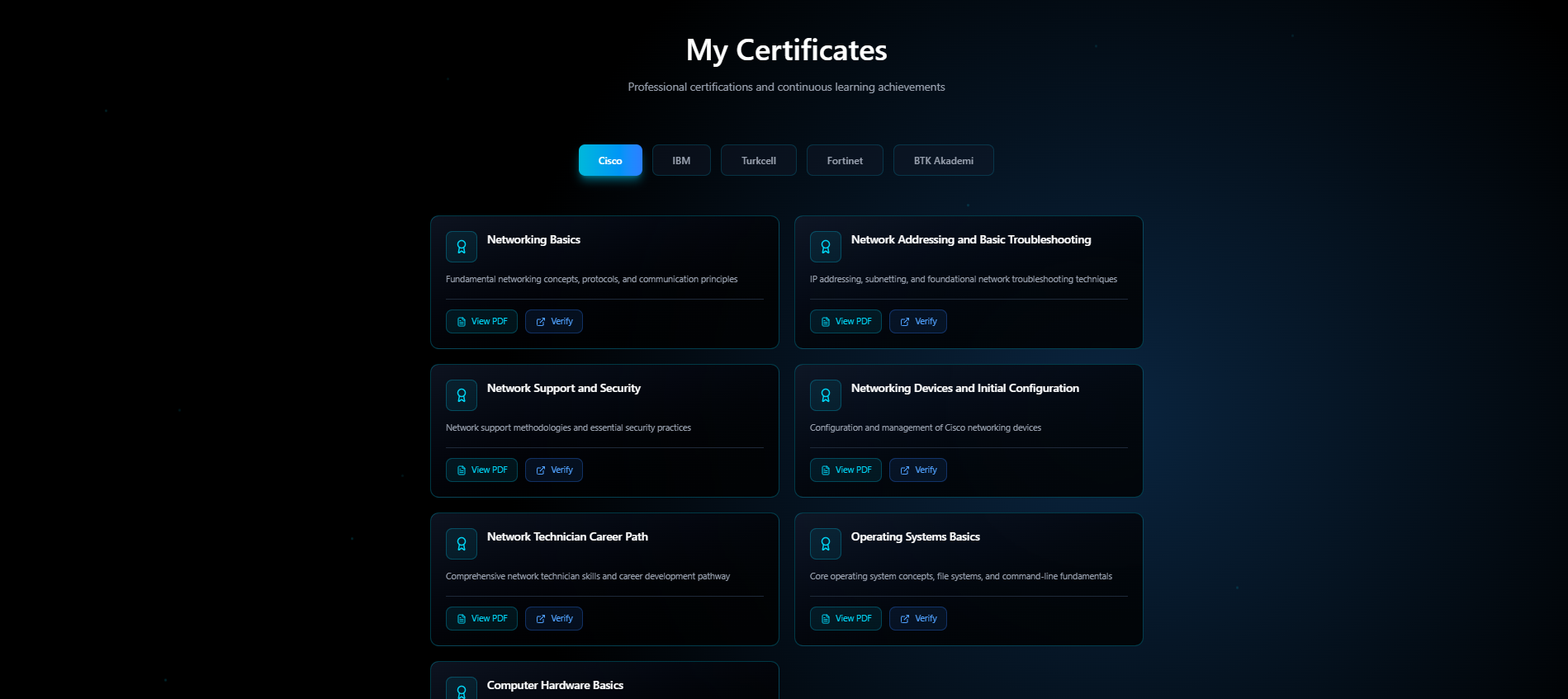
Task: View PDF for Networking Devices and Initial Configuration
Action: 846,470
